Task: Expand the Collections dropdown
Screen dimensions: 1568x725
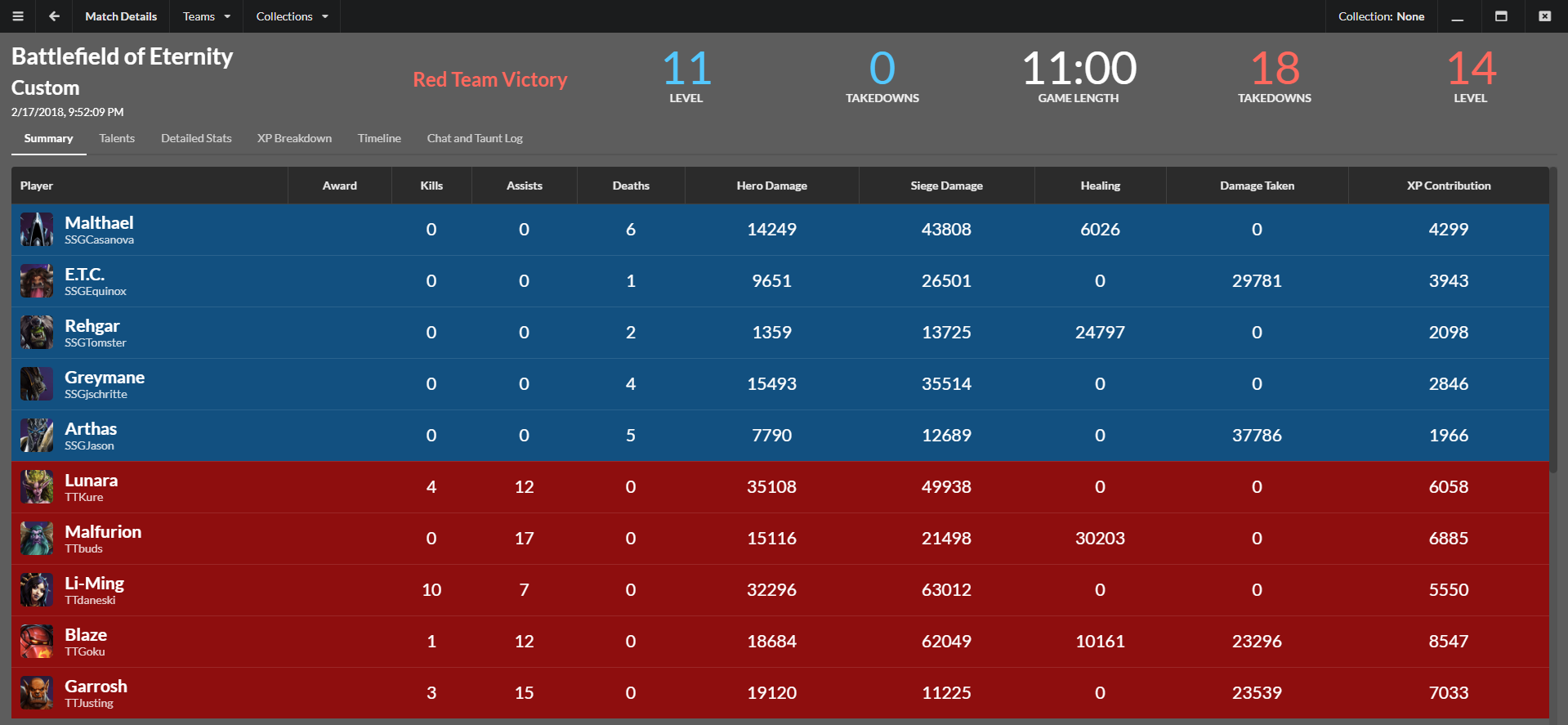Action: pyautogui.click(x=292, y=16)
